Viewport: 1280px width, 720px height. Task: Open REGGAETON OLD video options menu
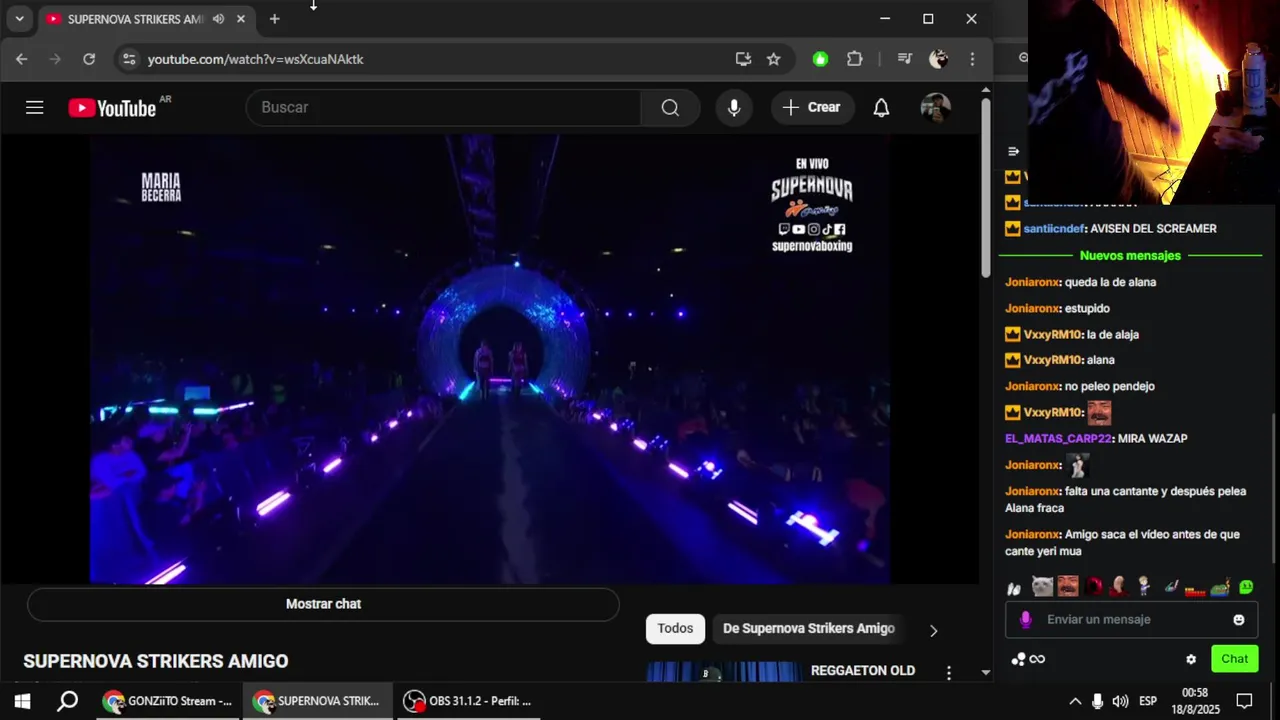[949, 672]
